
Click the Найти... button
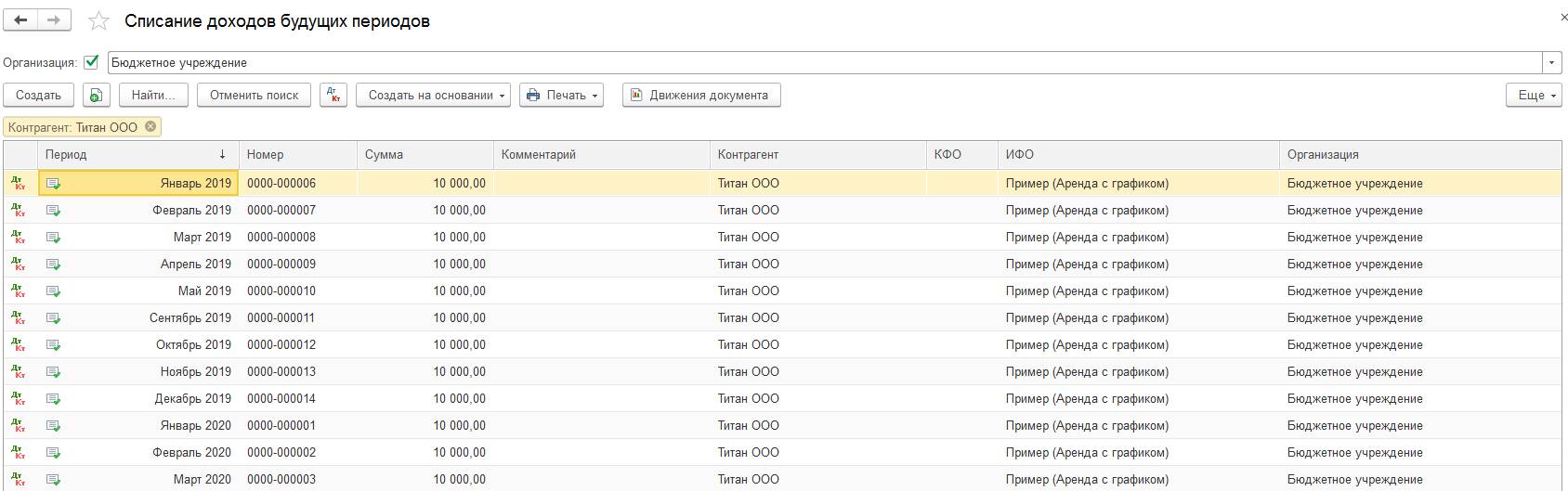pyautogui.click(x=154, y=96)
